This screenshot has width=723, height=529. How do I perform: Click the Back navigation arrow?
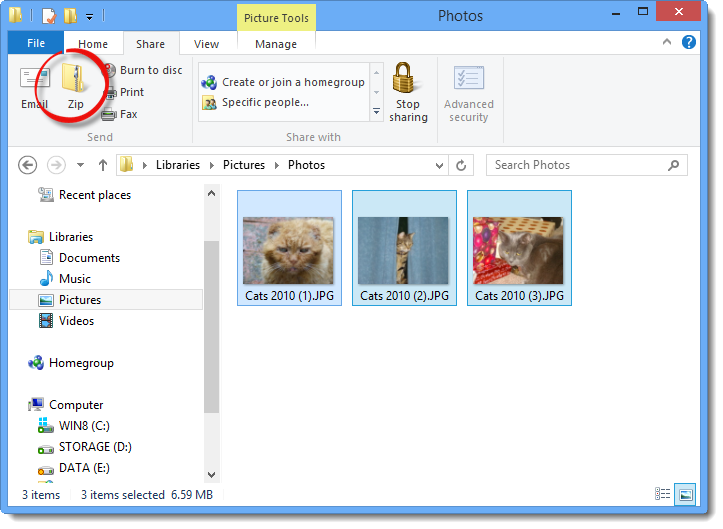(28, 165)
